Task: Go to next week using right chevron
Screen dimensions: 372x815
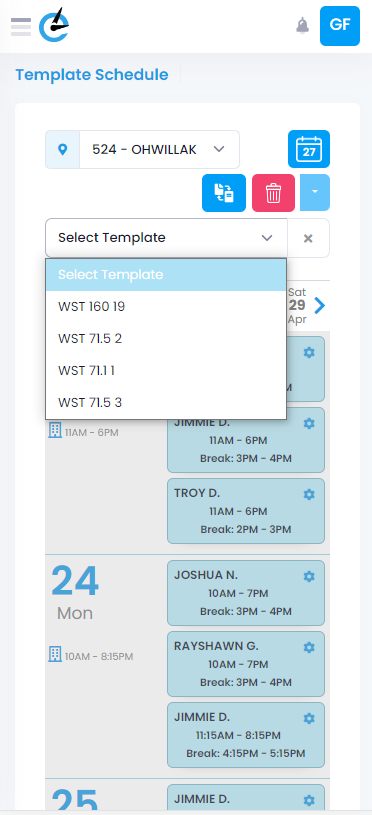Action: point(320,306)
